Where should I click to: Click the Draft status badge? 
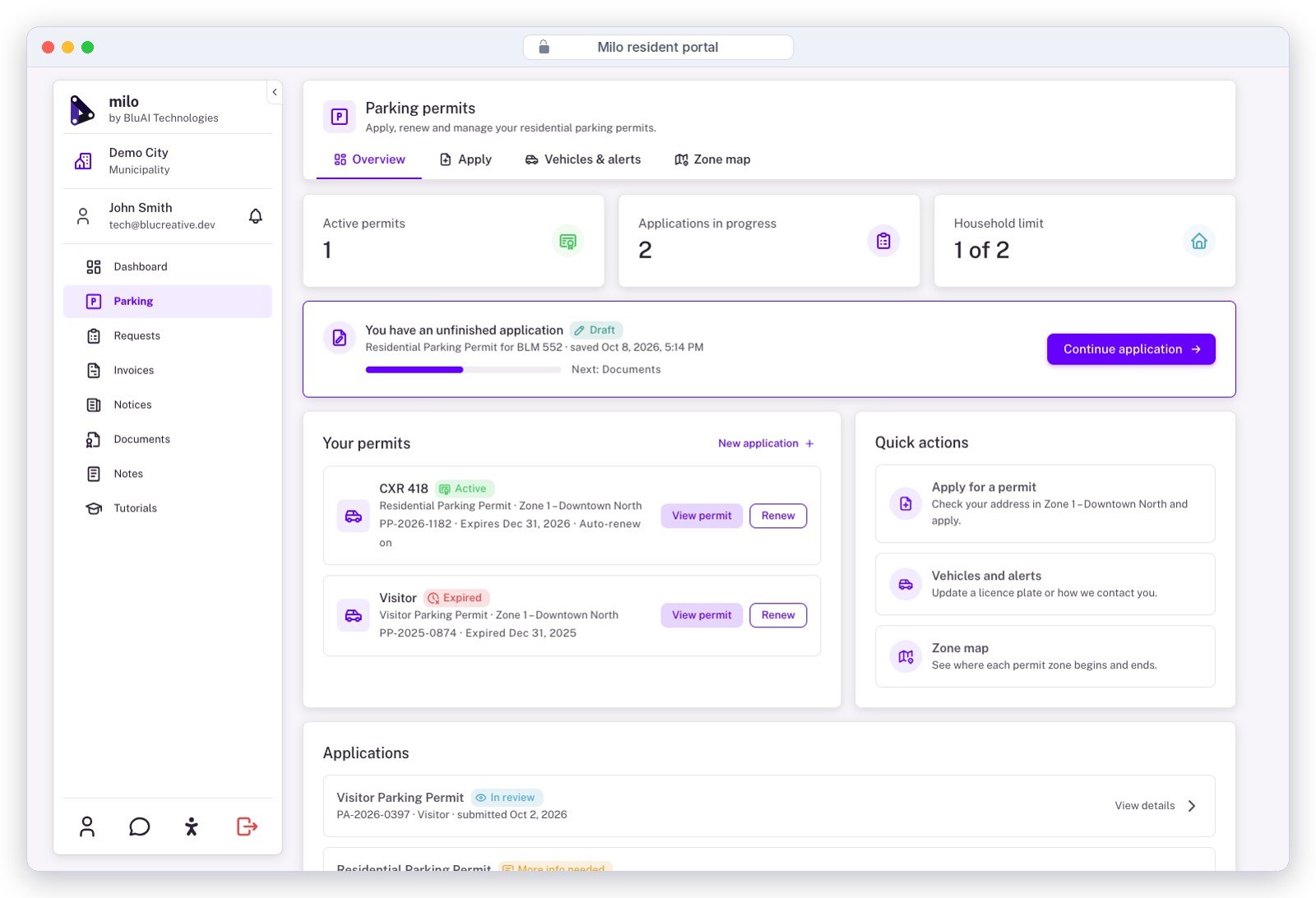(x=595, y=330)
